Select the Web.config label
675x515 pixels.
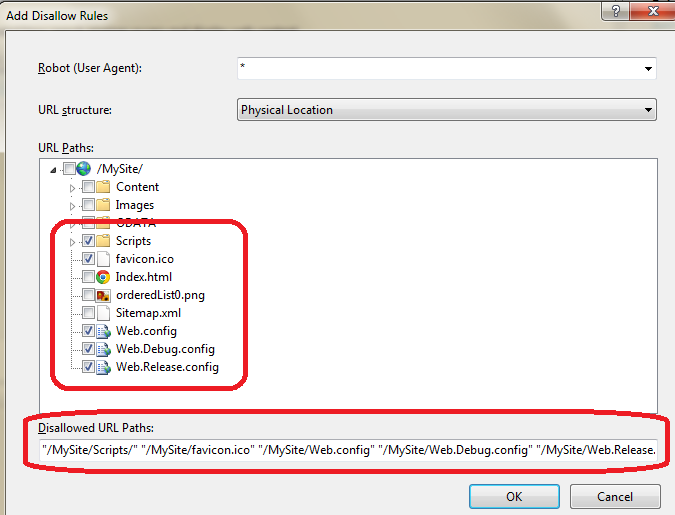tap(146, 331)
